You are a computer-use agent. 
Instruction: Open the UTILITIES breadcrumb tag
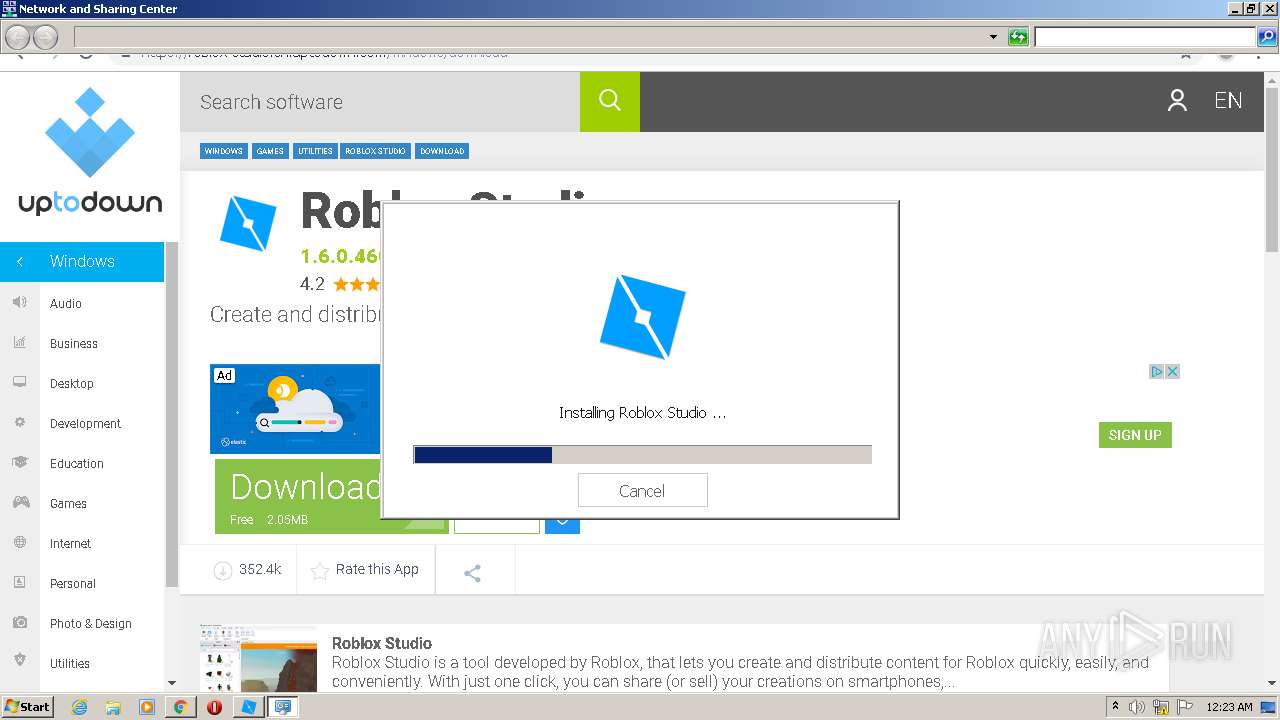[315, 151]
